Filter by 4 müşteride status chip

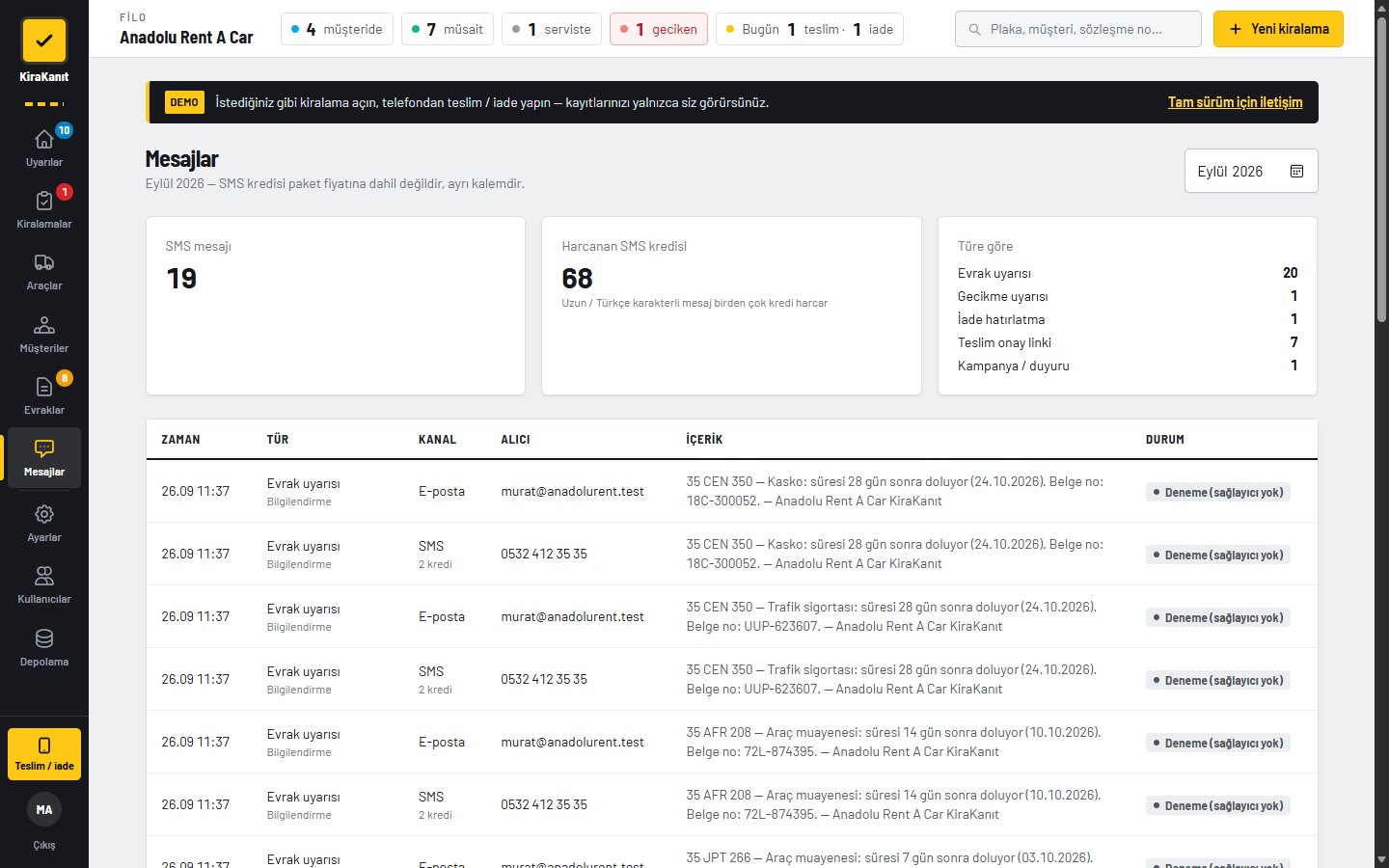tap(337, 29)
